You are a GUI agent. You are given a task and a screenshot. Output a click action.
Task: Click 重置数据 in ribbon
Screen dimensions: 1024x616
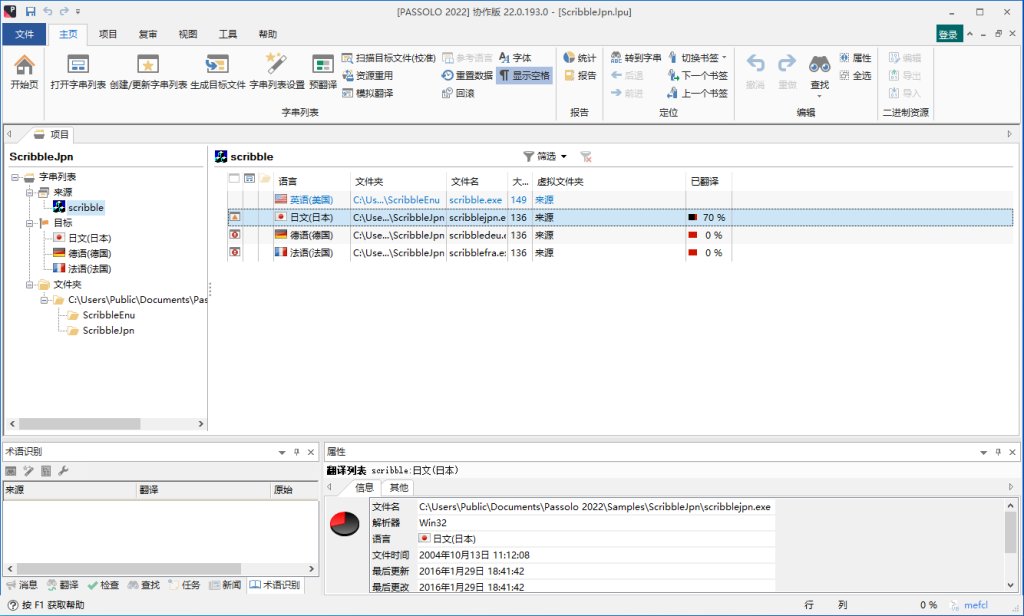click(x=467, y=75)
